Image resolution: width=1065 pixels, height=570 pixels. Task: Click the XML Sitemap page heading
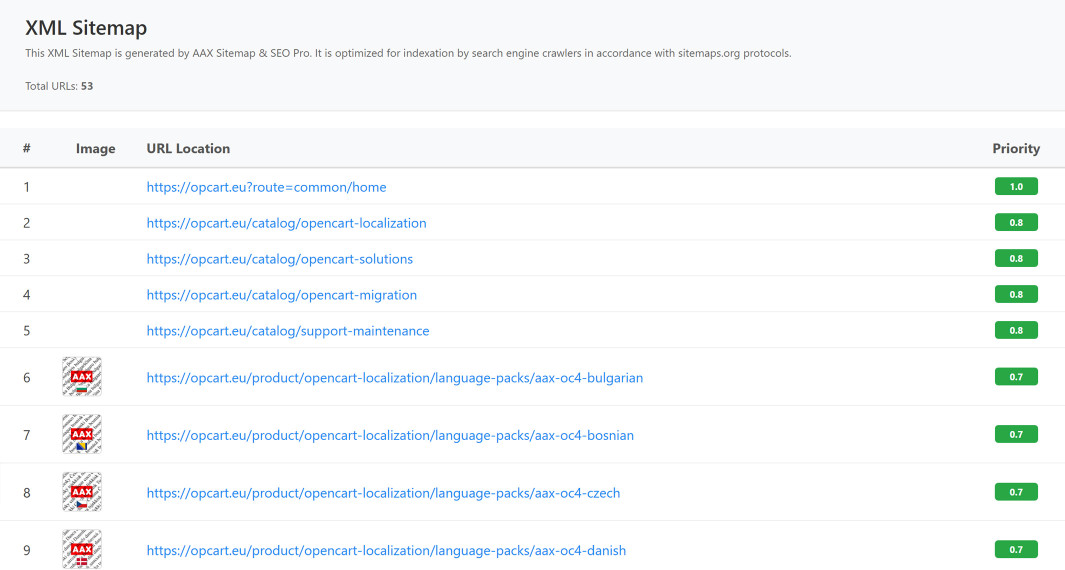[x=86, y=28]
